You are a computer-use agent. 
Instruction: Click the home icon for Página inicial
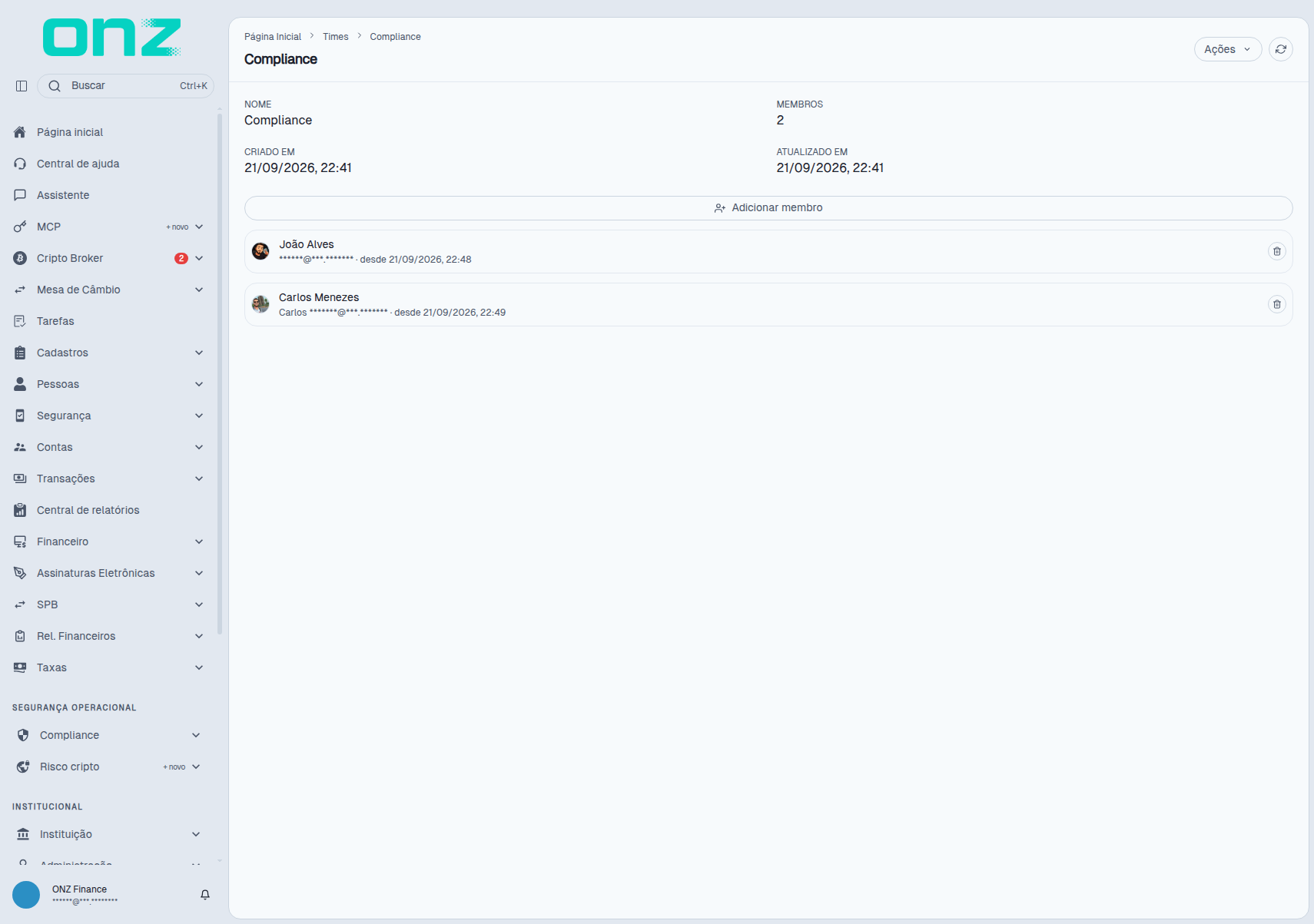(20, 132)
